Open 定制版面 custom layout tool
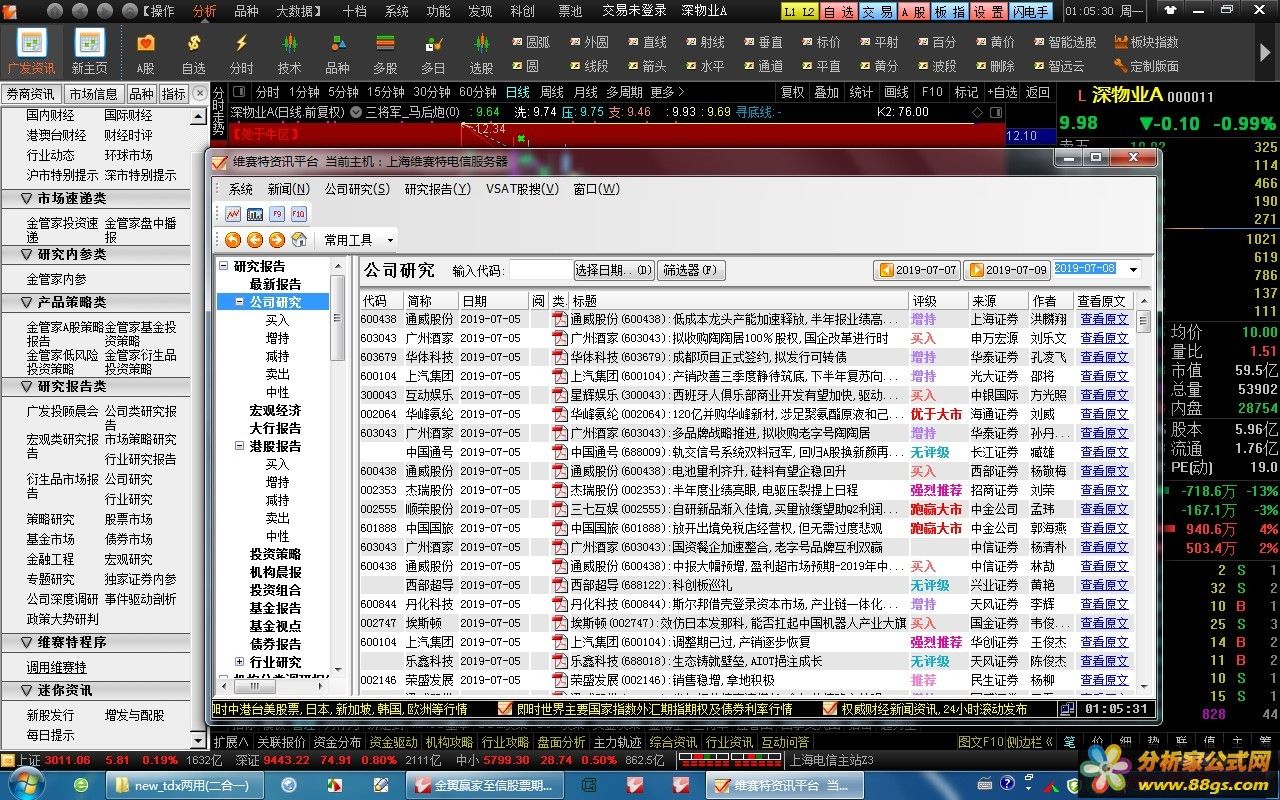1280x800 pixels. click(1146, 66)
